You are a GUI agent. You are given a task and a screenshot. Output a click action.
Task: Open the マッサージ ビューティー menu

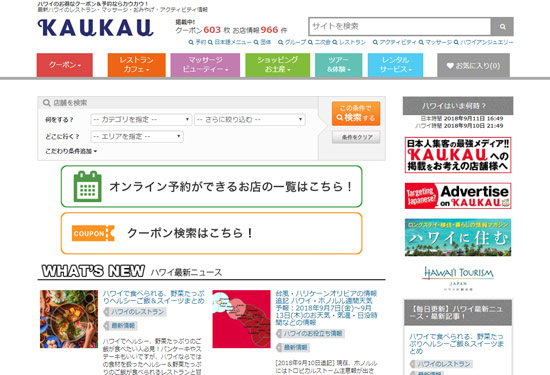(x=205, y=65)
